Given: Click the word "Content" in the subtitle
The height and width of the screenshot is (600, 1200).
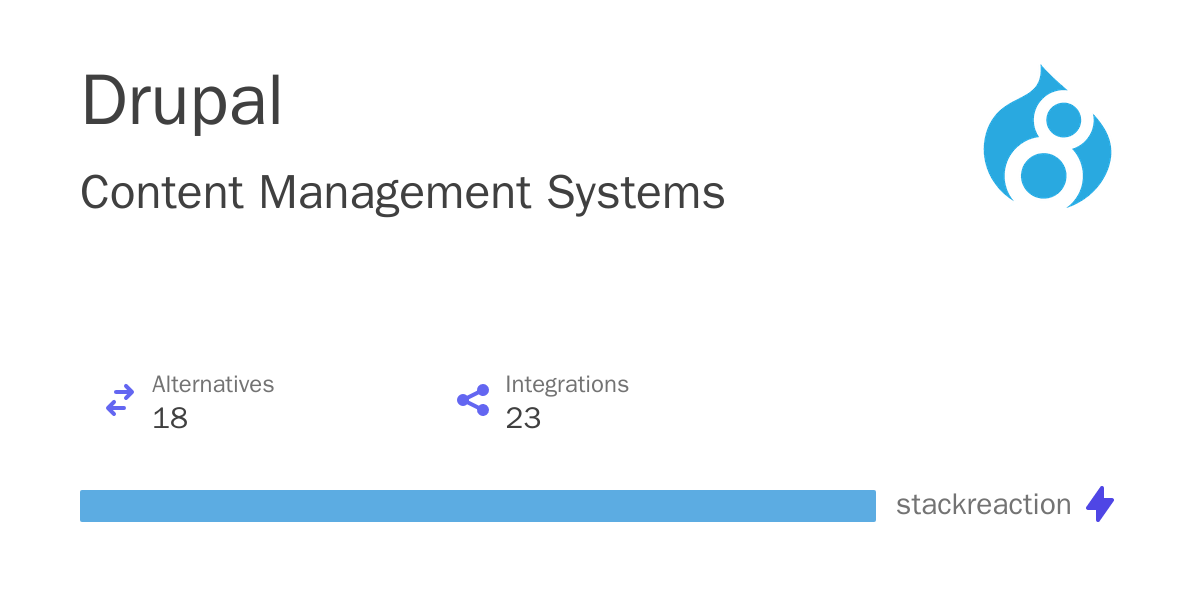Looking at the screenshot, I should [162, 192].
